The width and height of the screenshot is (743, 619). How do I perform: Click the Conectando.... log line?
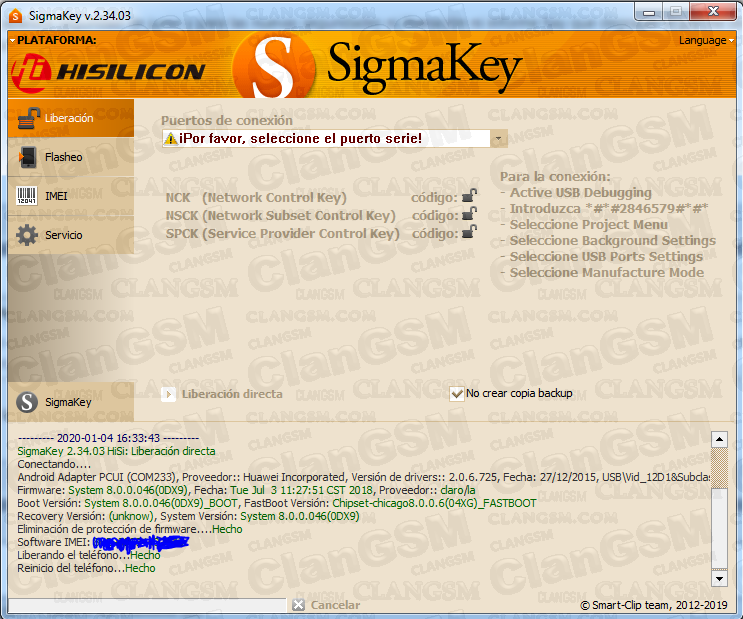coord(54,464)
